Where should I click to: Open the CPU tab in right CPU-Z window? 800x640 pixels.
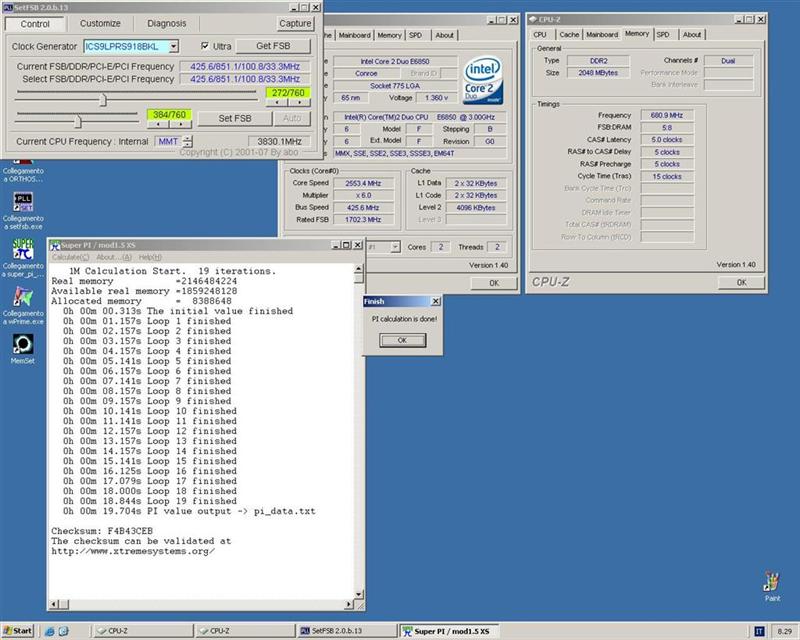click(540, 35)
